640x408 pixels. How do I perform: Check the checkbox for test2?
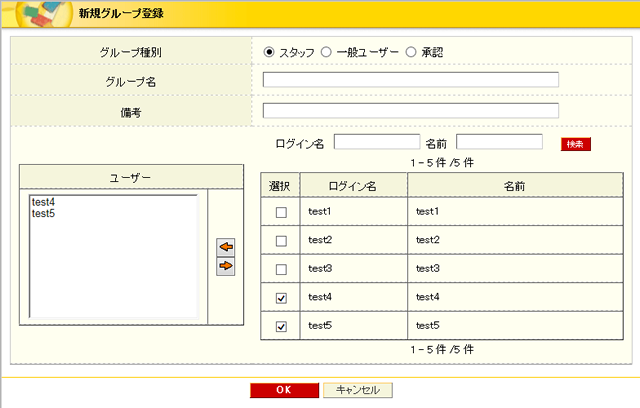point(281,241)
